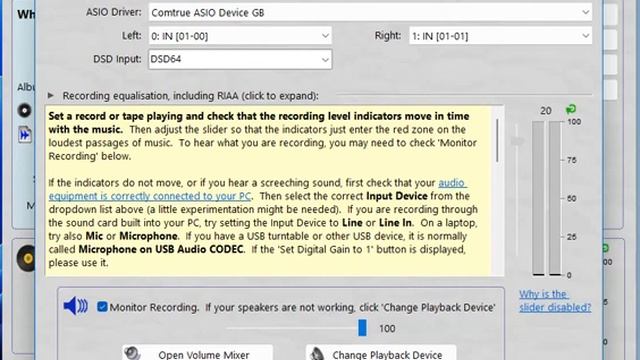Click the speaker icon on Change Playback Device
Viewport: 640px width, 360px height.
coord(316,353)
